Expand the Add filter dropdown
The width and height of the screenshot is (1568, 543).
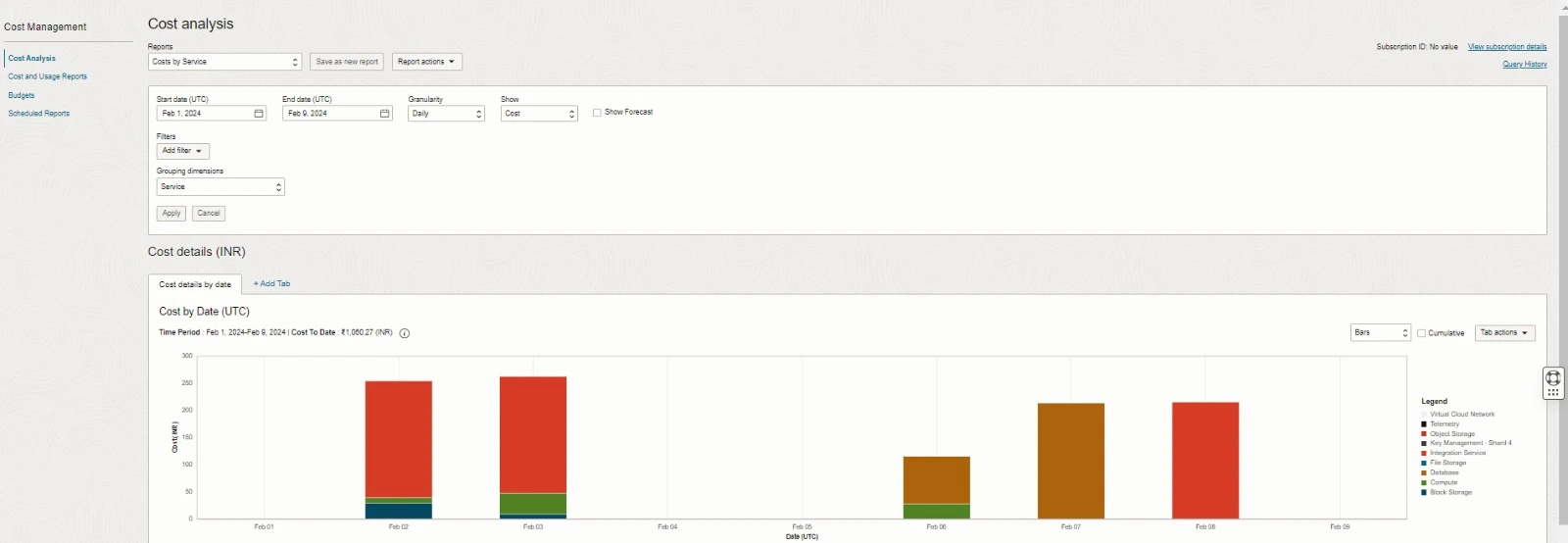click(x=182, y=151)
